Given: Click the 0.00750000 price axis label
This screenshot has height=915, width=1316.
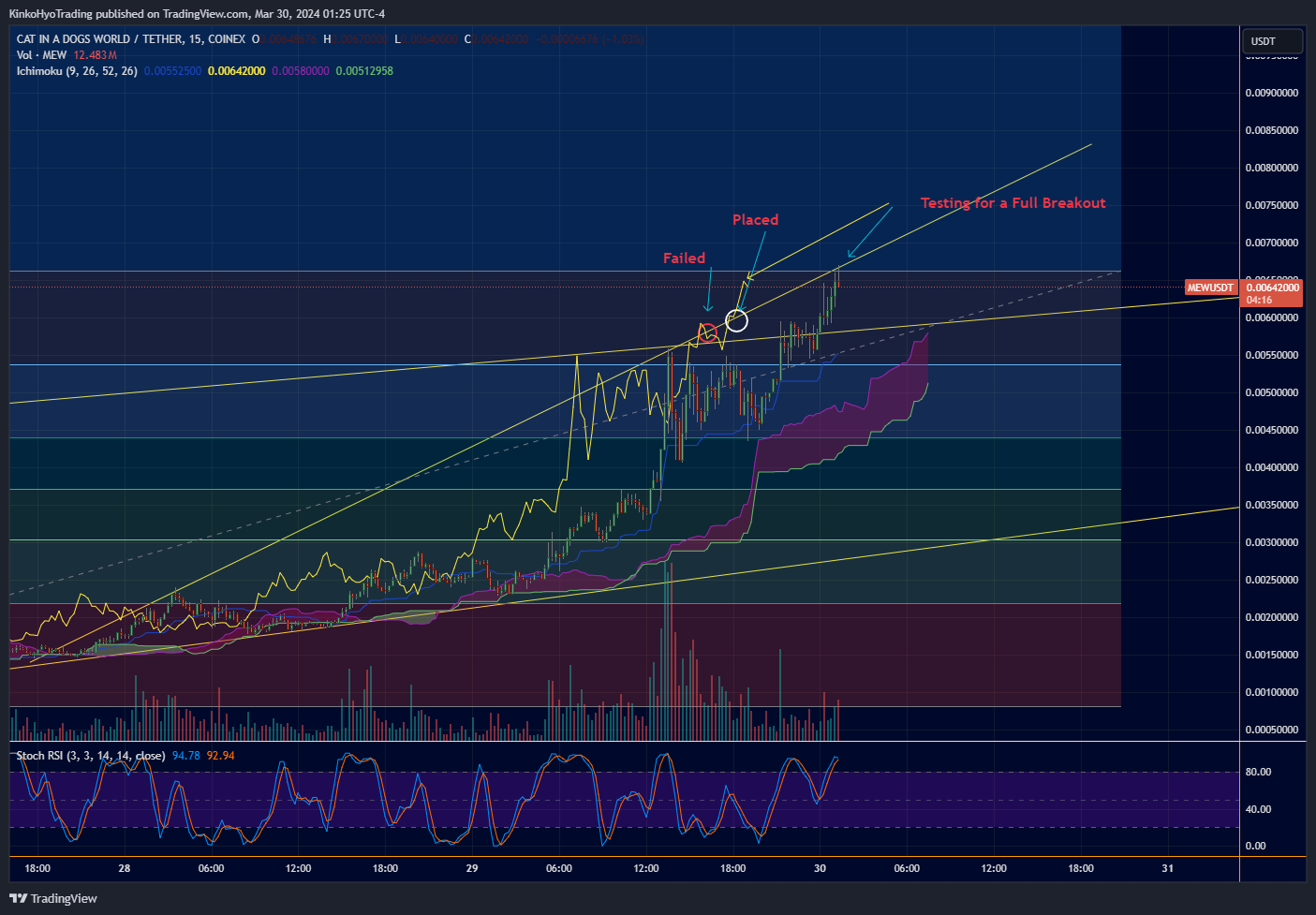Looking at the screenshot, I should 1271,205.
